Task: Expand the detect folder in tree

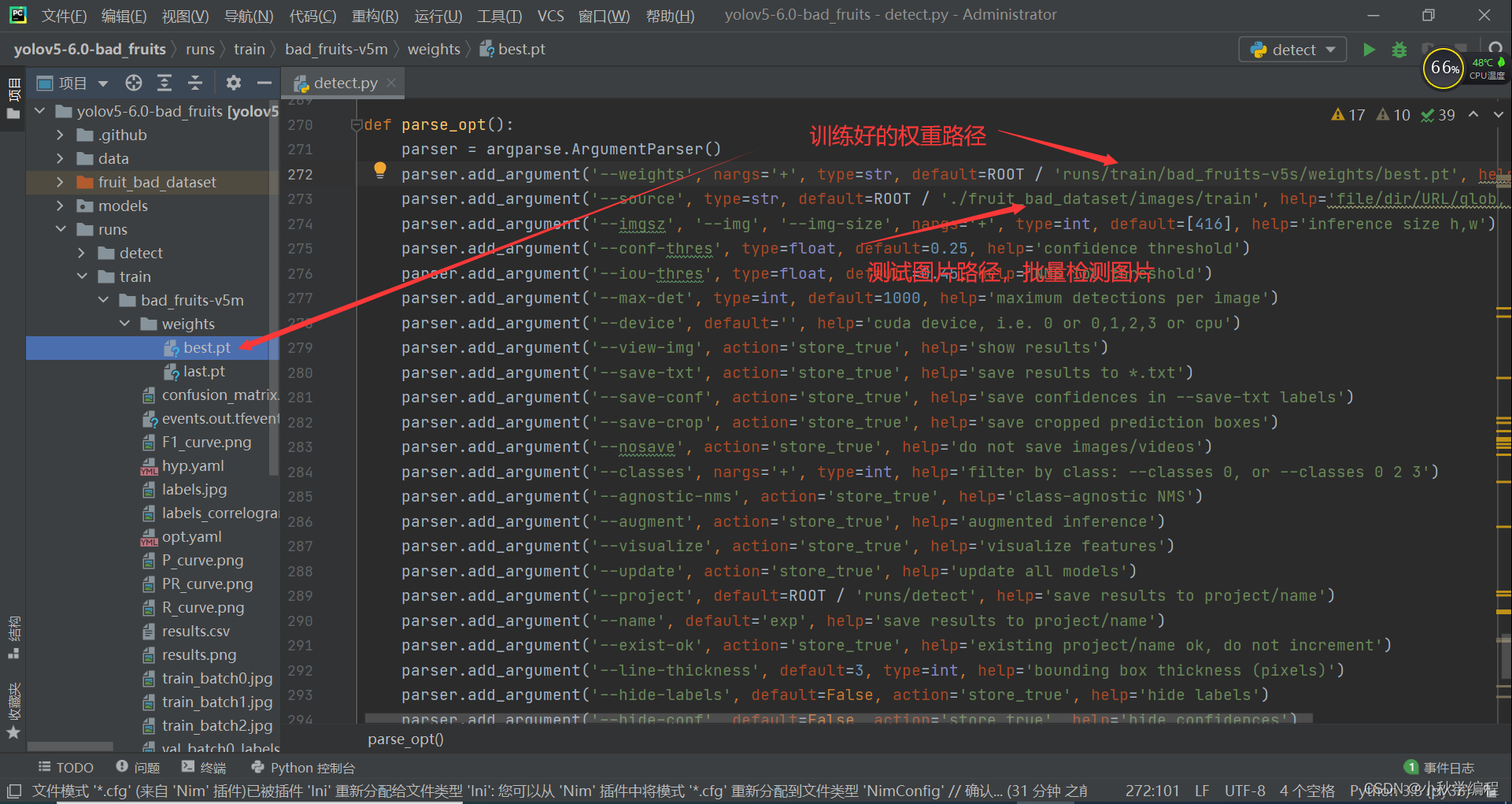Action: [x=82, y=253]
